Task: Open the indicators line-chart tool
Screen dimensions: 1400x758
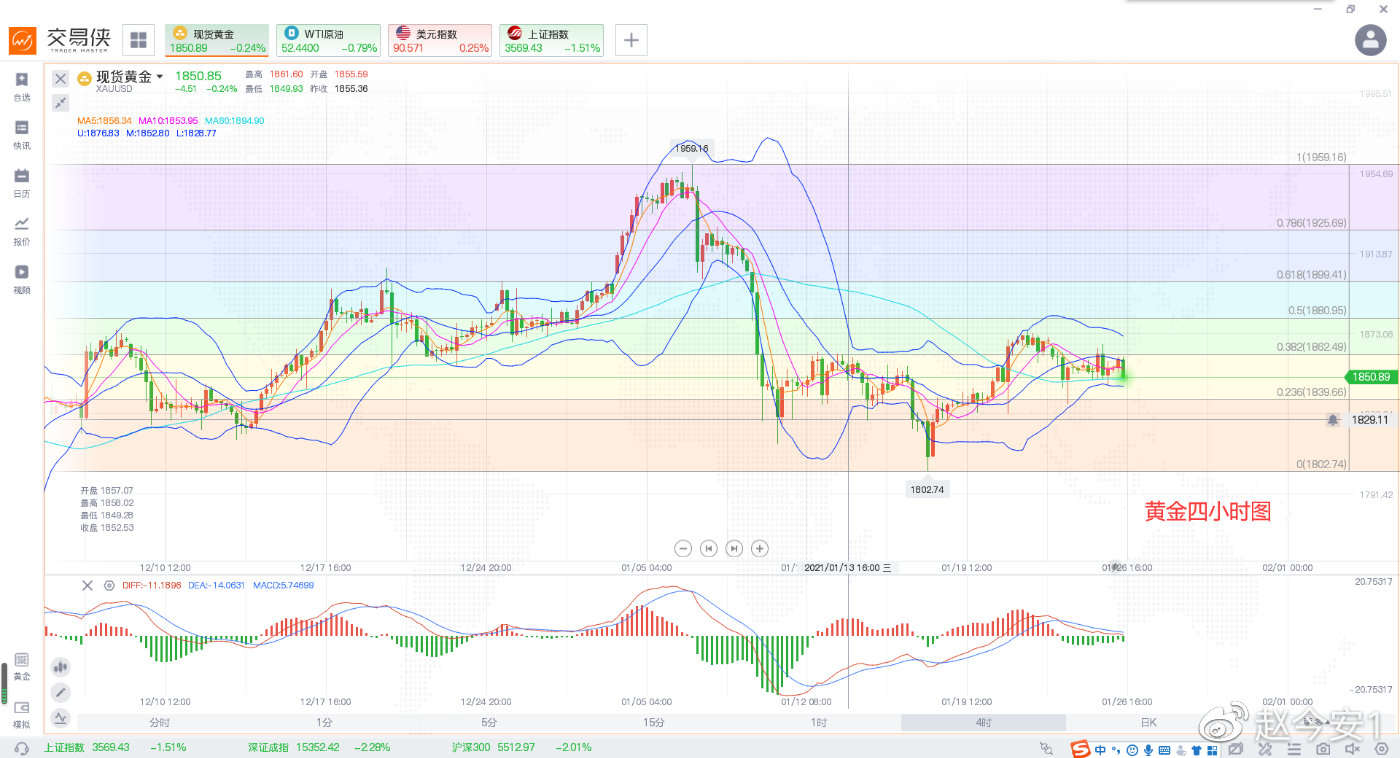Action: coord(60,717)
